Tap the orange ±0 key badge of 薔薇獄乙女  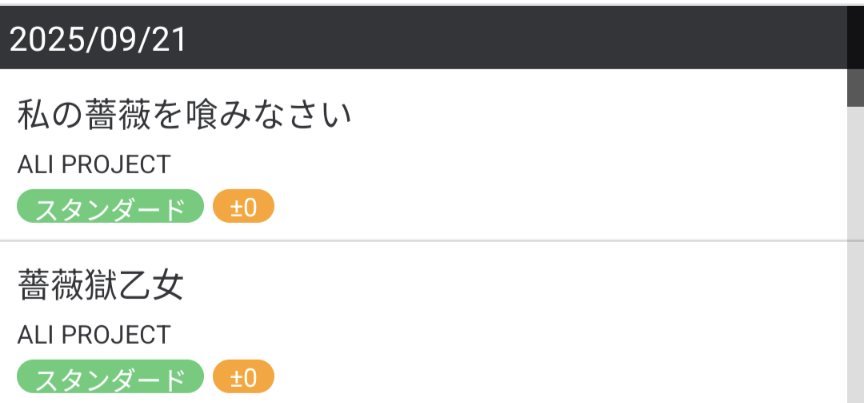coord(243,379)
